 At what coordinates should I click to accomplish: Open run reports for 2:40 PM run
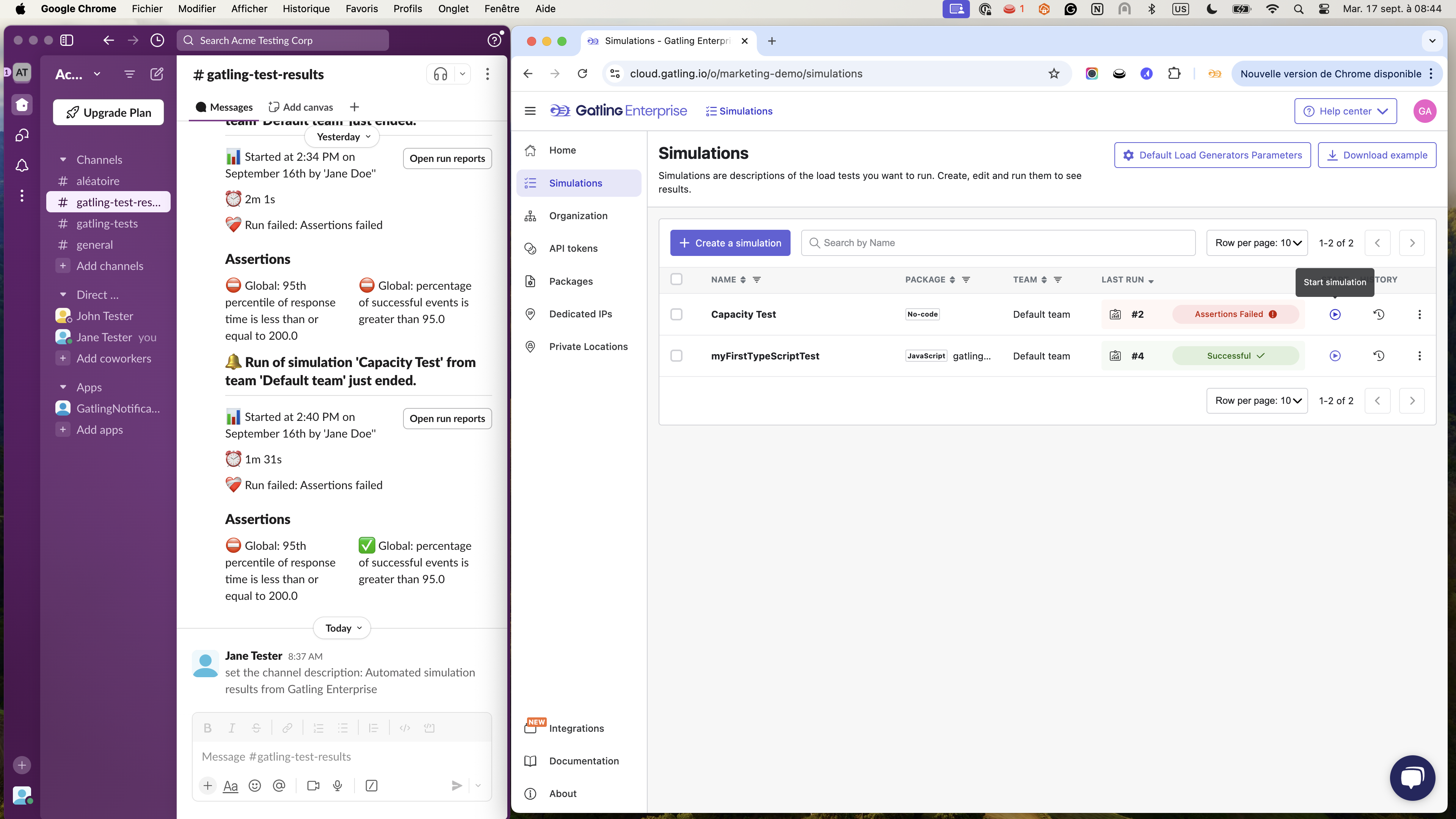(447, 419)
